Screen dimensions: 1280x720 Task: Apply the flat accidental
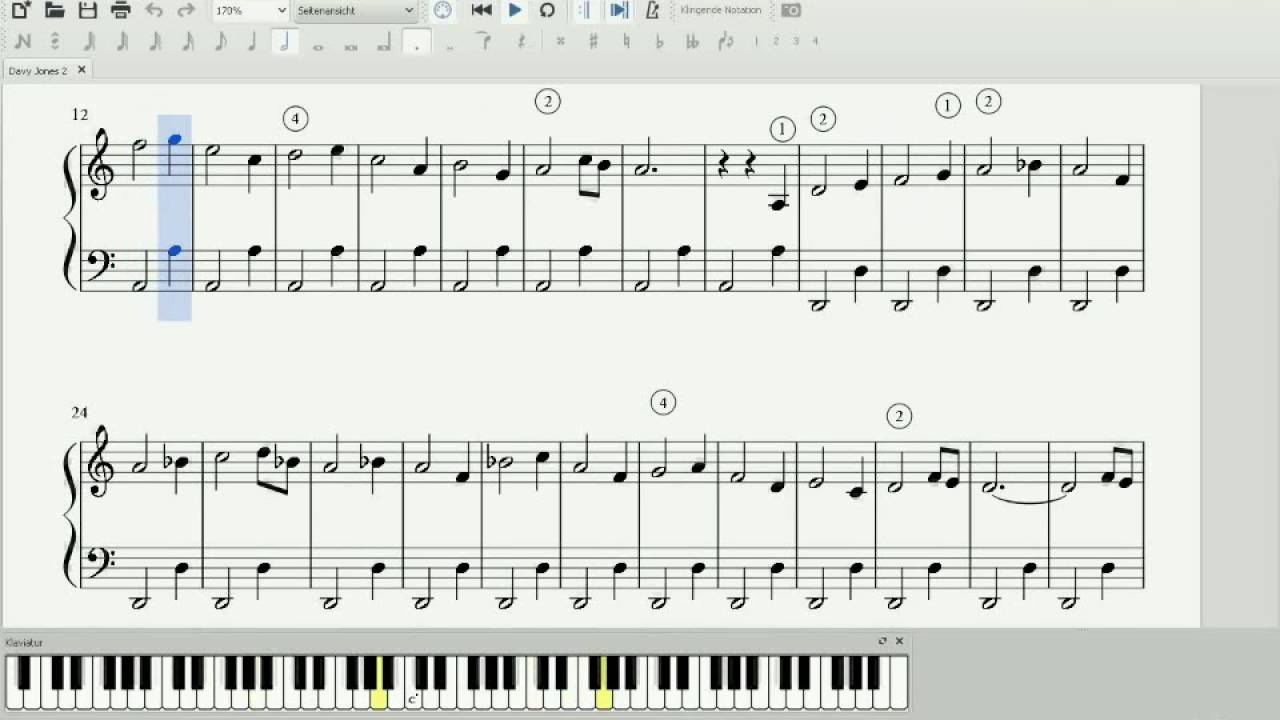tap(659, 41)
